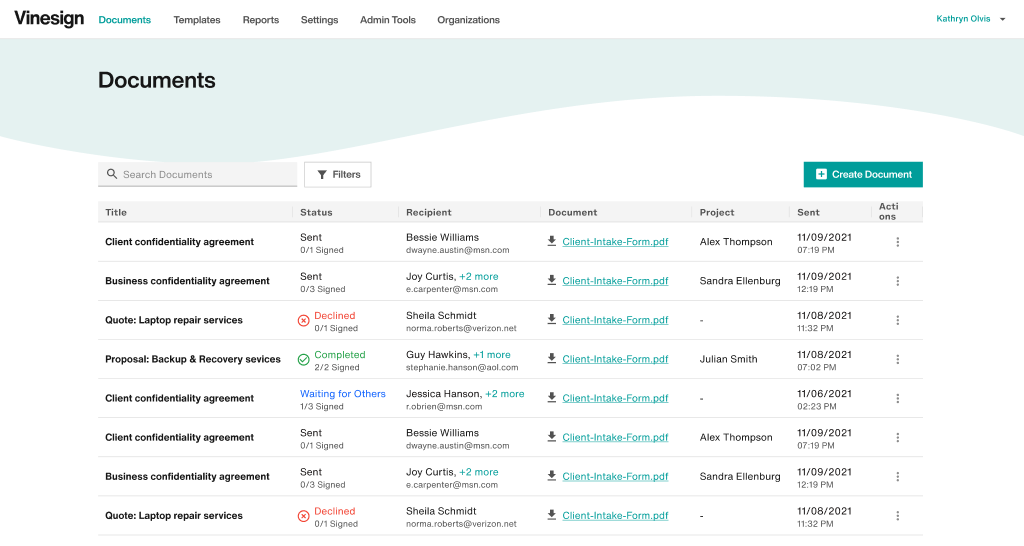Switch to Admin Tools in navigation

(x=387, y=20)
